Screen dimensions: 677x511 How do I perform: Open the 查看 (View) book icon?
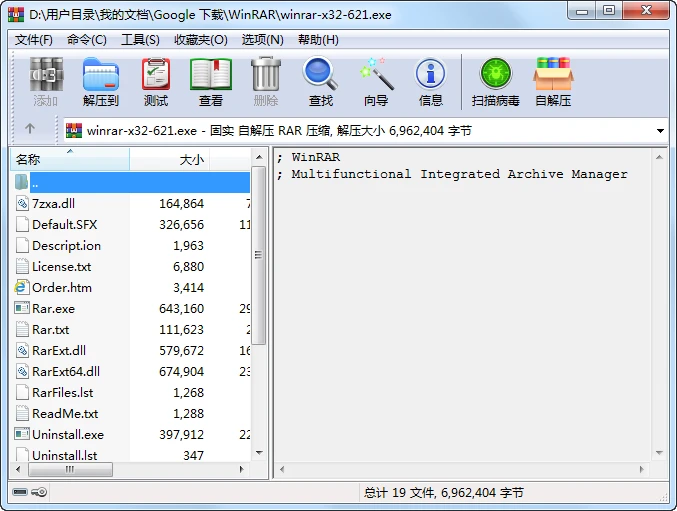[x=211, y=82]
